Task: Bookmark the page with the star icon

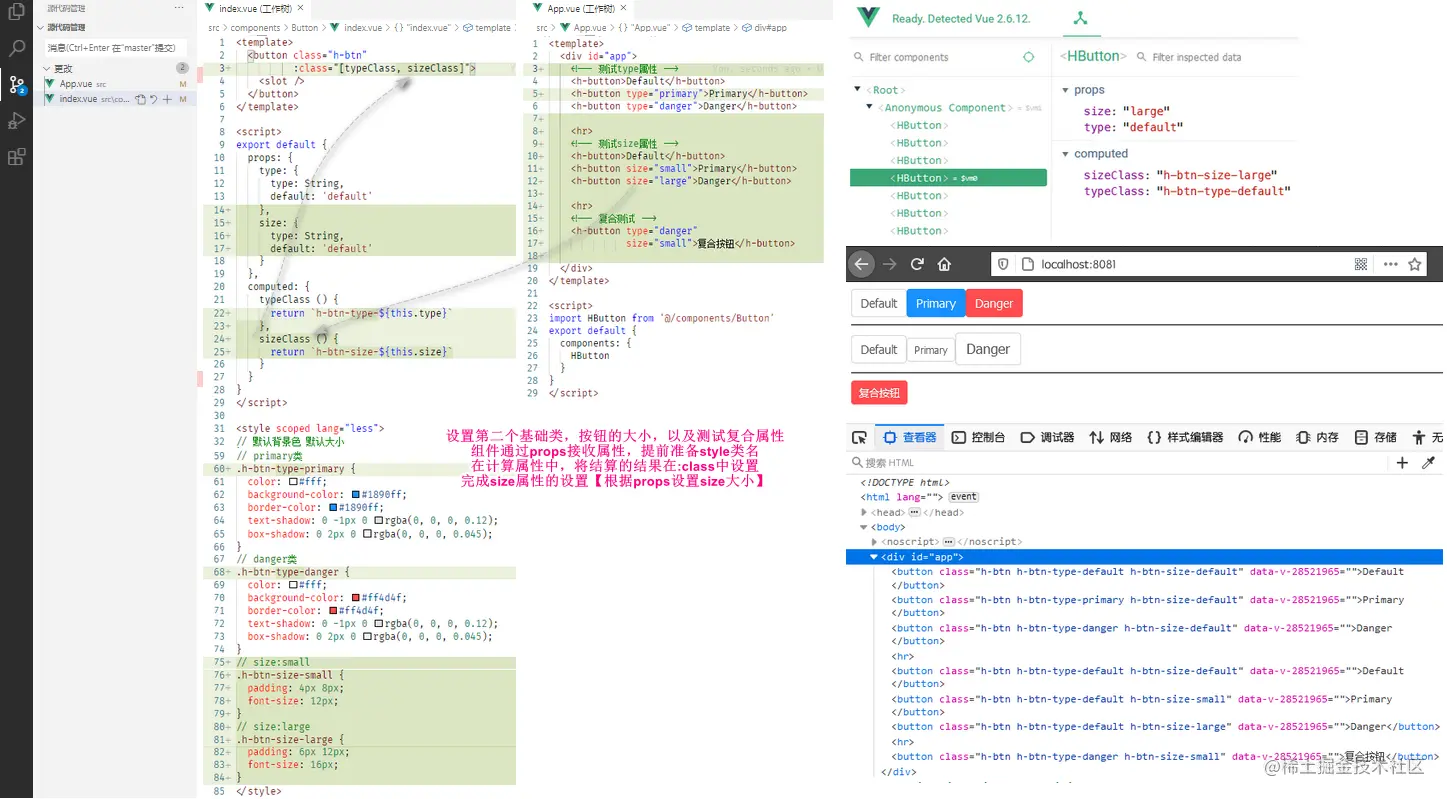Action: point(1415,264)
